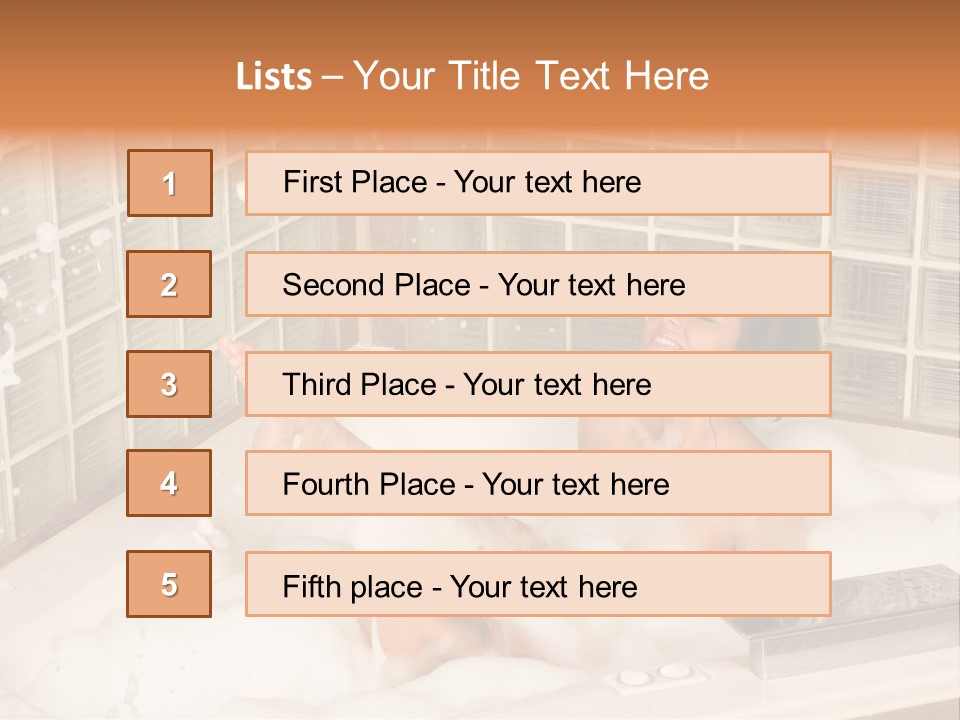Click 'Your Title Text Here' heading
The height and width of the screenshot is (720, 960).
[x=531, y=76]
